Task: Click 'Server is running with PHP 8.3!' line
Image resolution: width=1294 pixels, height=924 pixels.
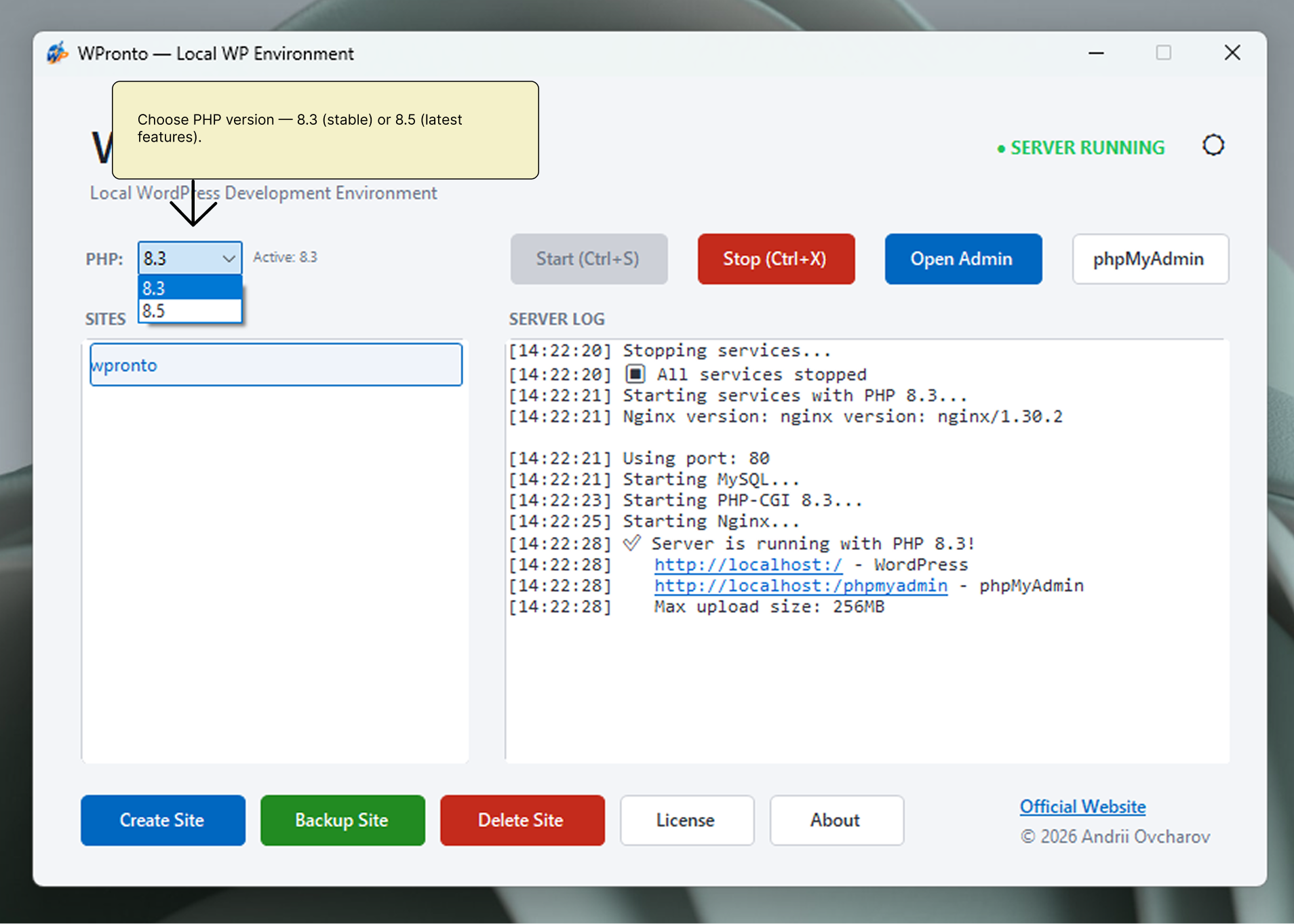Action: [x=742, y=544]
